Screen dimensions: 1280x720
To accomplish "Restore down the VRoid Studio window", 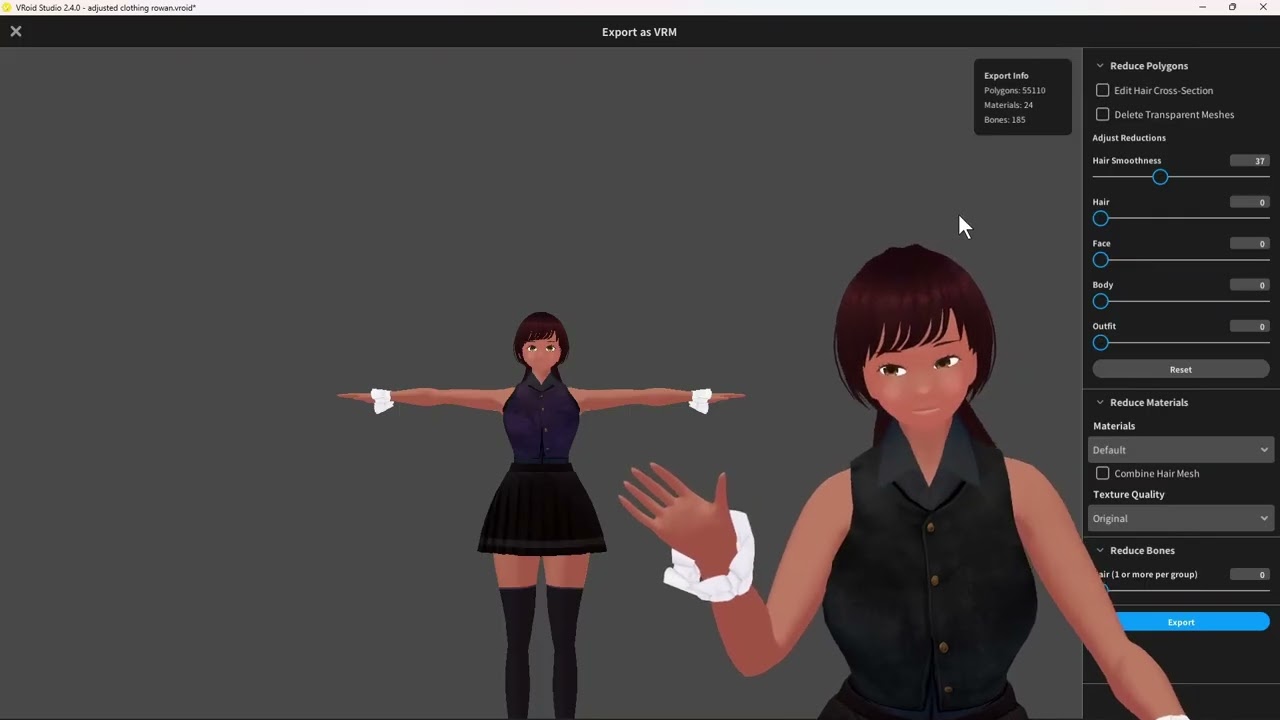I will [1232, 7].
